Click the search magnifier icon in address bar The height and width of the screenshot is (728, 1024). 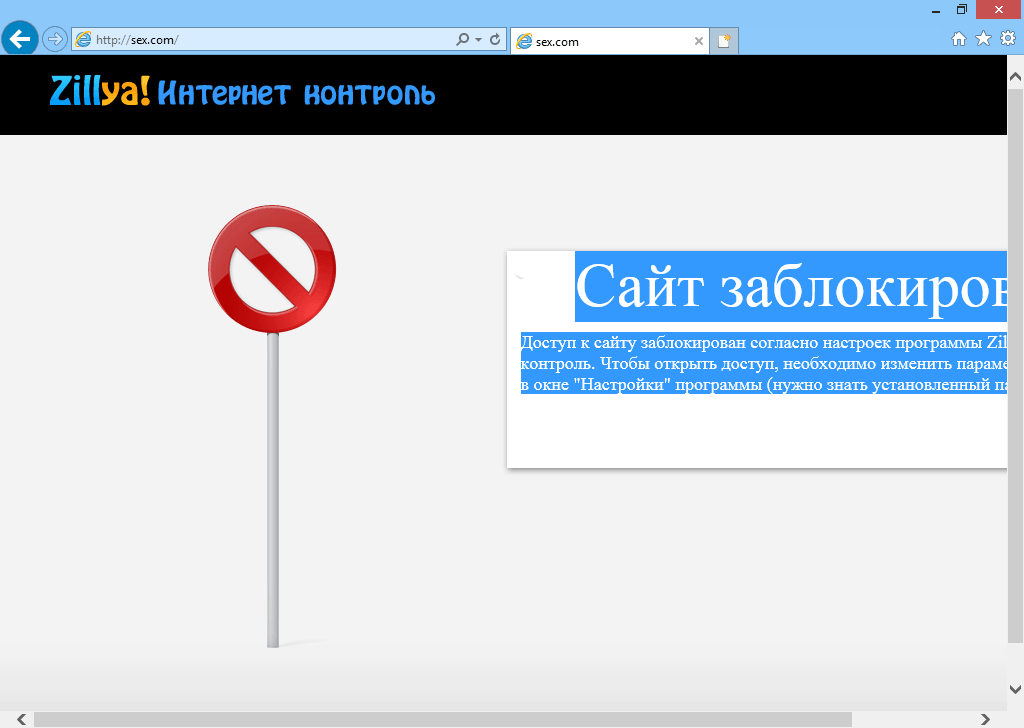[462, 39]
